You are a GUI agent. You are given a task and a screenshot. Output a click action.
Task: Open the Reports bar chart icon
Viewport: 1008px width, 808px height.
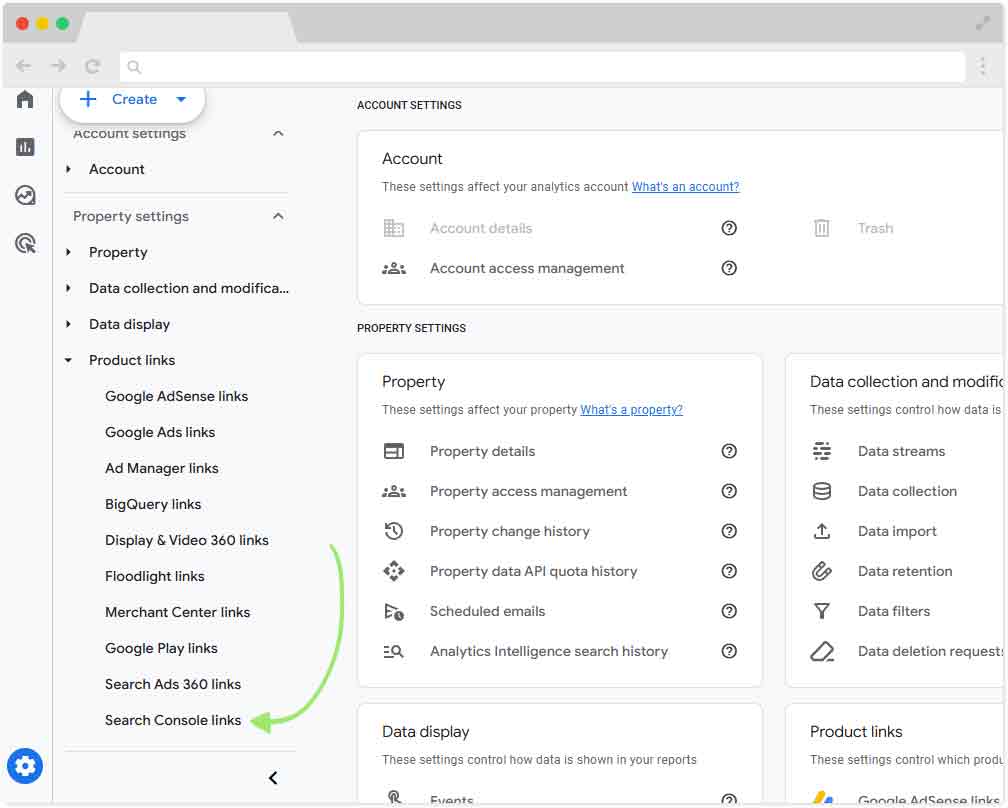(x=25, y=147)
